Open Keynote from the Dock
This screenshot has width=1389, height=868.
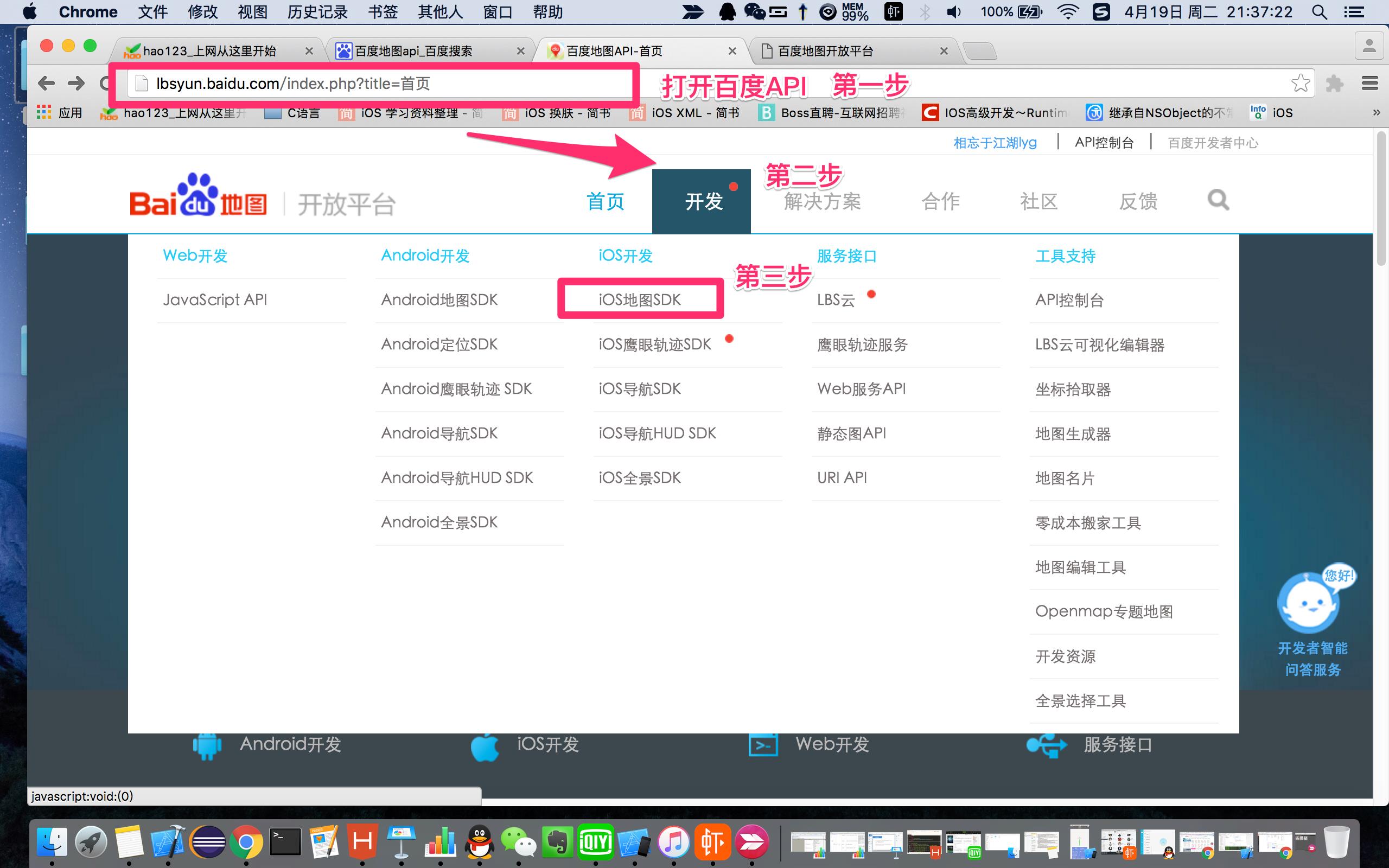tap(401, 843)
